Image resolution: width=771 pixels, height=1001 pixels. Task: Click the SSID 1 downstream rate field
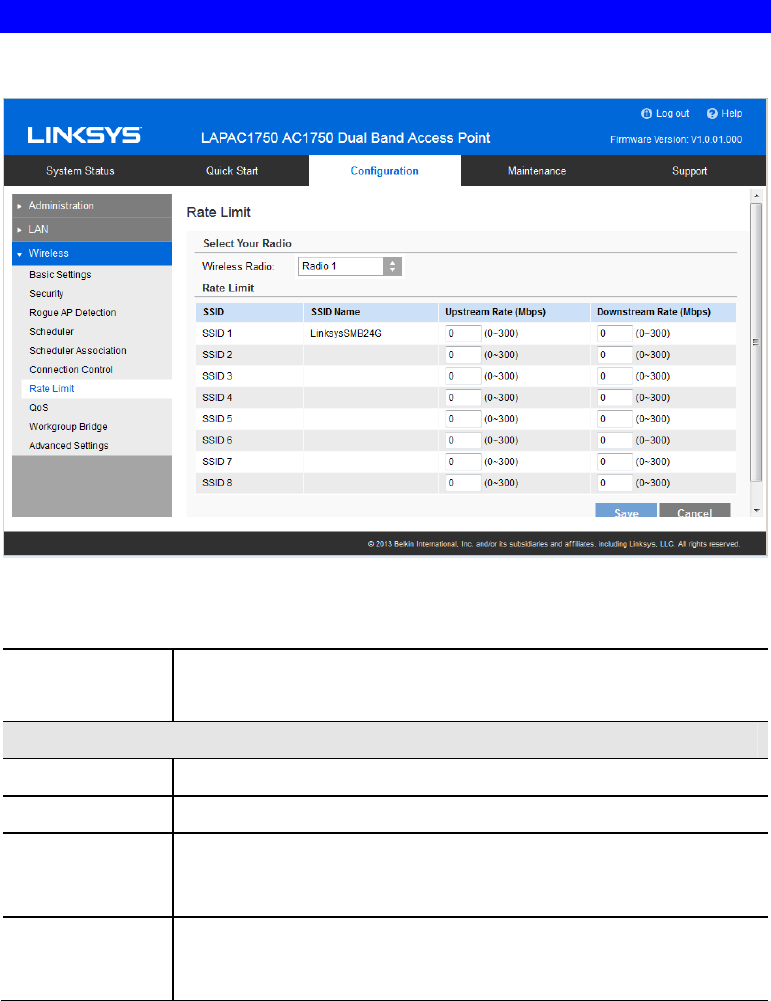click(x=615, y=333)
